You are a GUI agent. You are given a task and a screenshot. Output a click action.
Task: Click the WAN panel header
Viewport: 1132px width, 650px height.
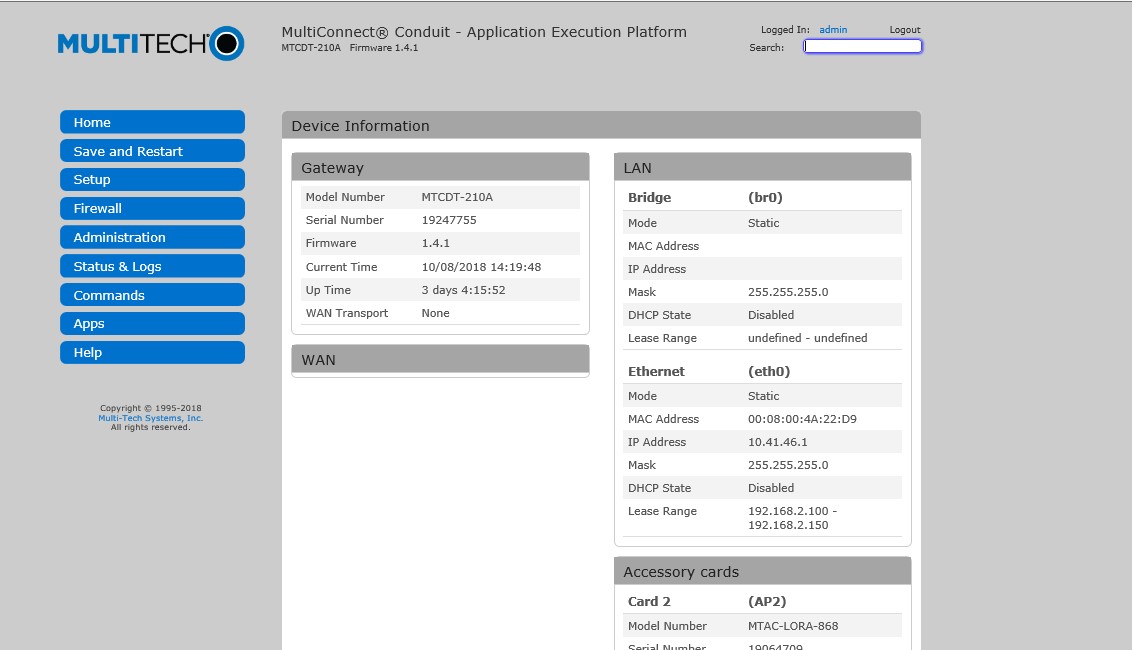click(440, 359)
